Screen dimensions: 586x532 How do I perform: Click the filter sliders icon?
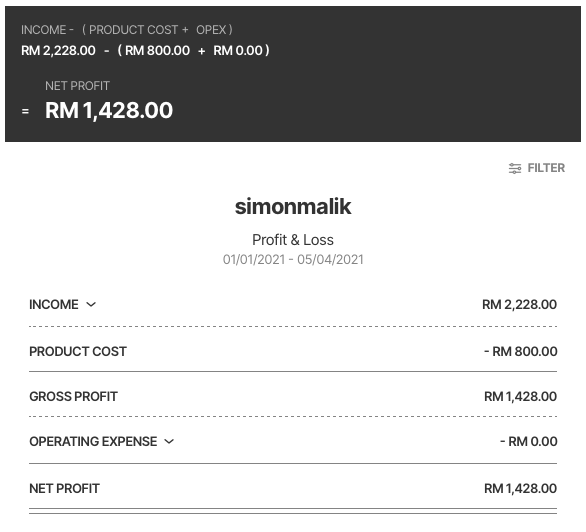click(x=515, y=168)
